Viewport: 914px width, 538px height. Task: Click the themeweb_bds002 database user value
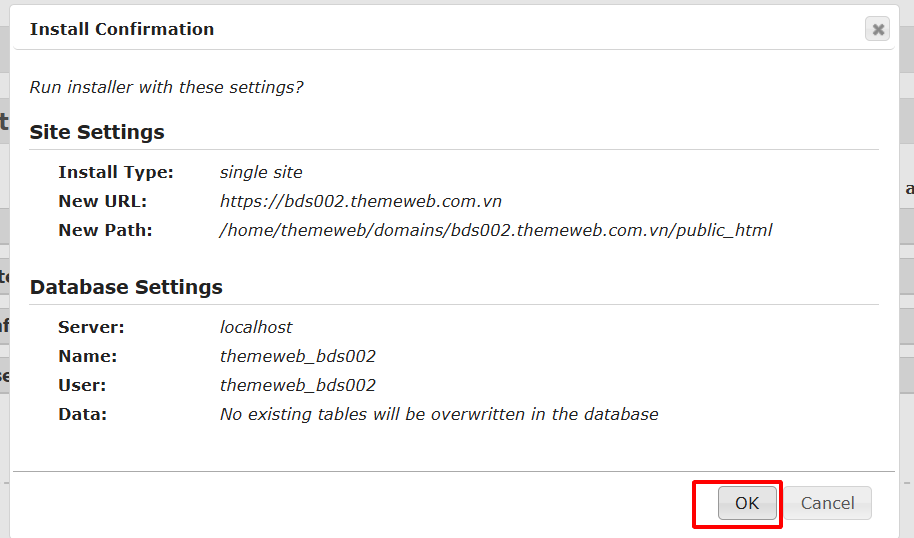point(298,385)
